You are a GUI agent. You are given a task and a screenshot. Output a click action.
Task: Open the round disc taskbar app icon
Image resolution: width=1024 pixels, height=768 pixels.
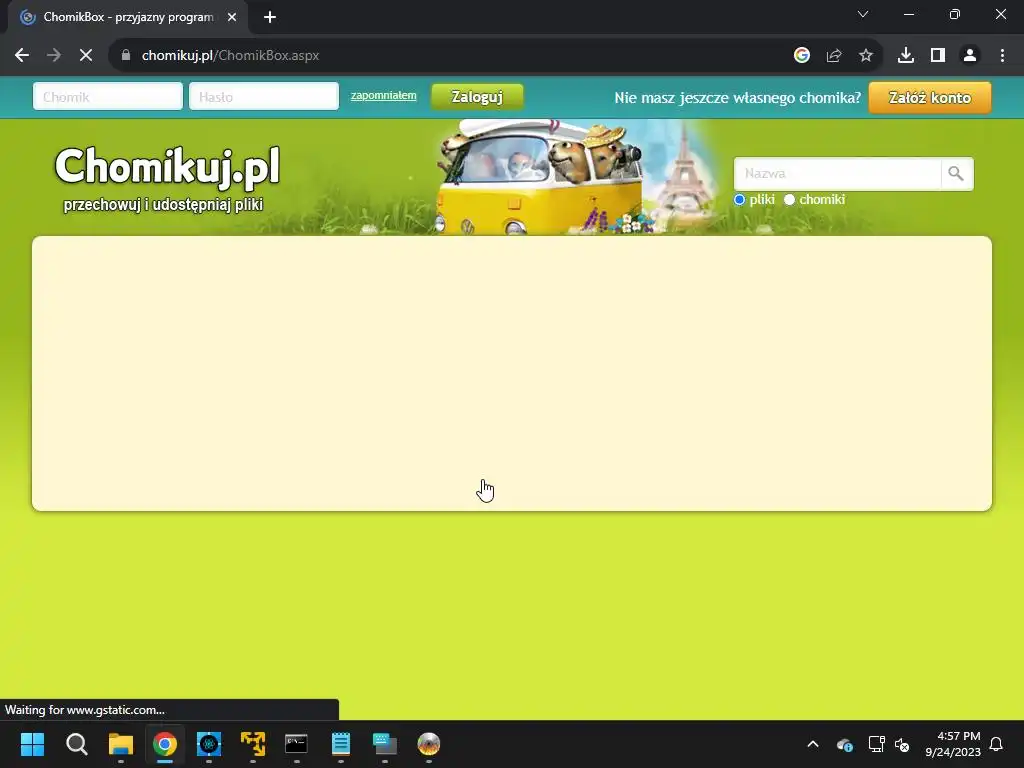(428, 744)
